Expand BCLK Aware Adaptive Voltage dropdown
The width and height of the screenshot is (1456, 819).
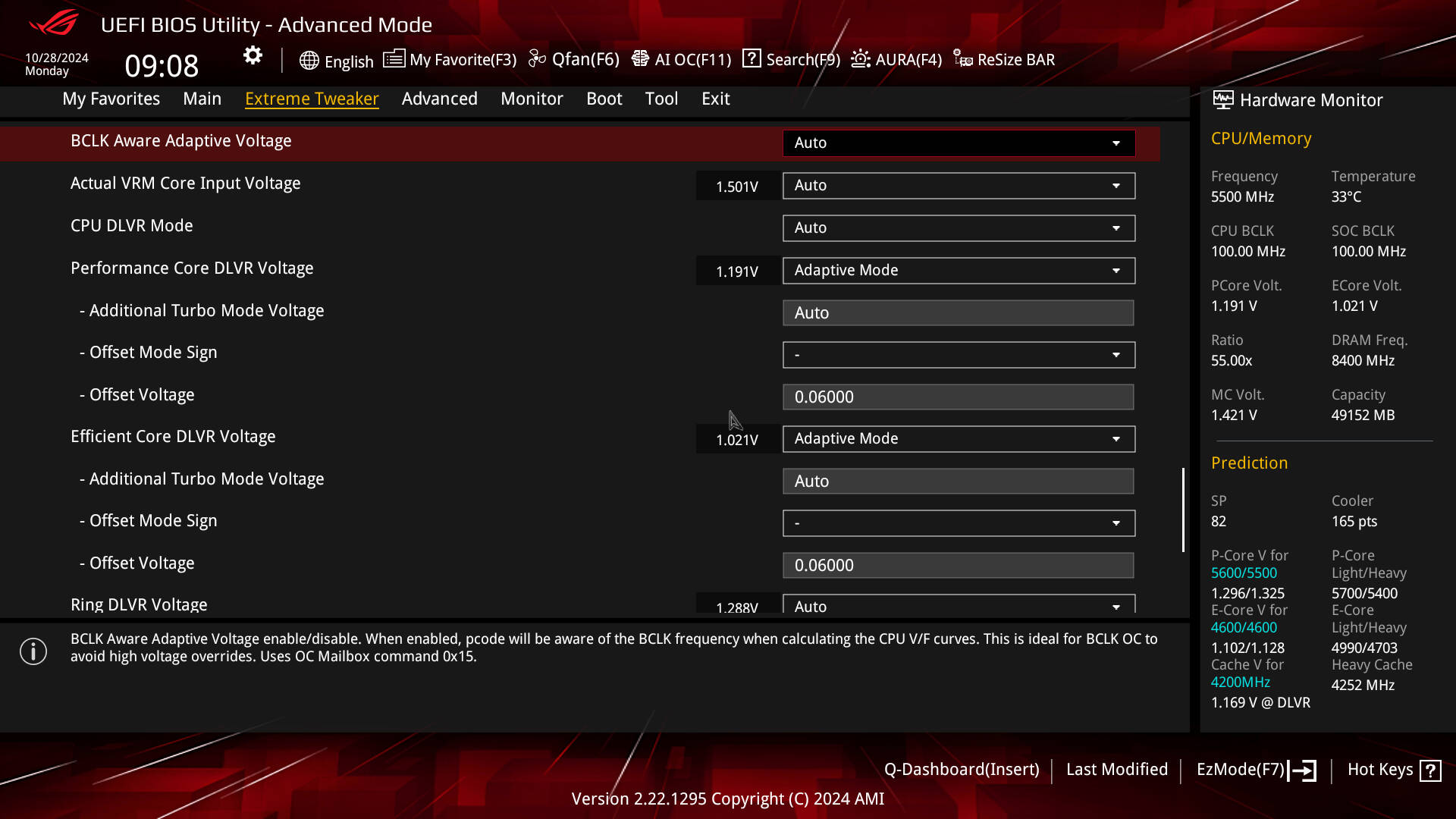point(959,143)
